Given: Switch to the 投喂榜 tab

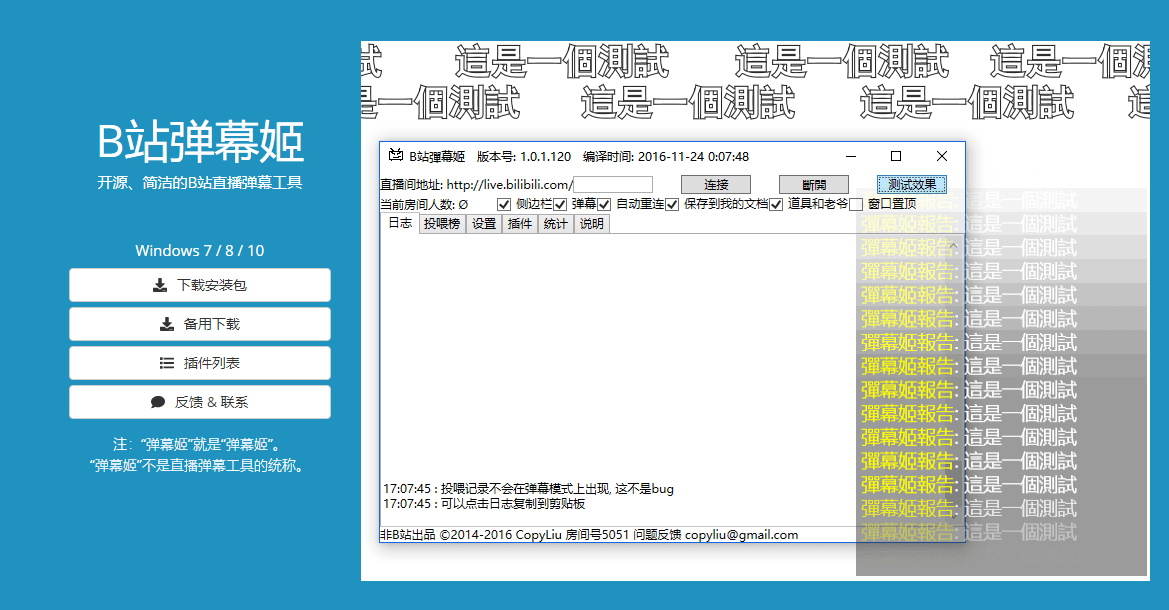Looking at the screenshot, I should [441, 224].
